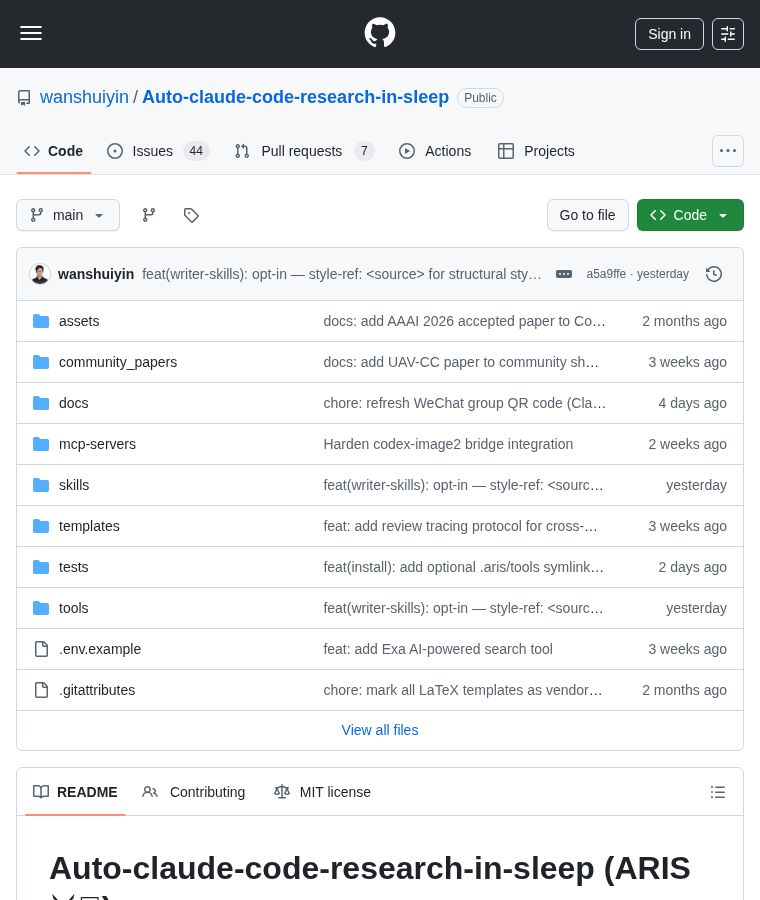
Task: Click folder icon beside docs
Action: (41, 404)
